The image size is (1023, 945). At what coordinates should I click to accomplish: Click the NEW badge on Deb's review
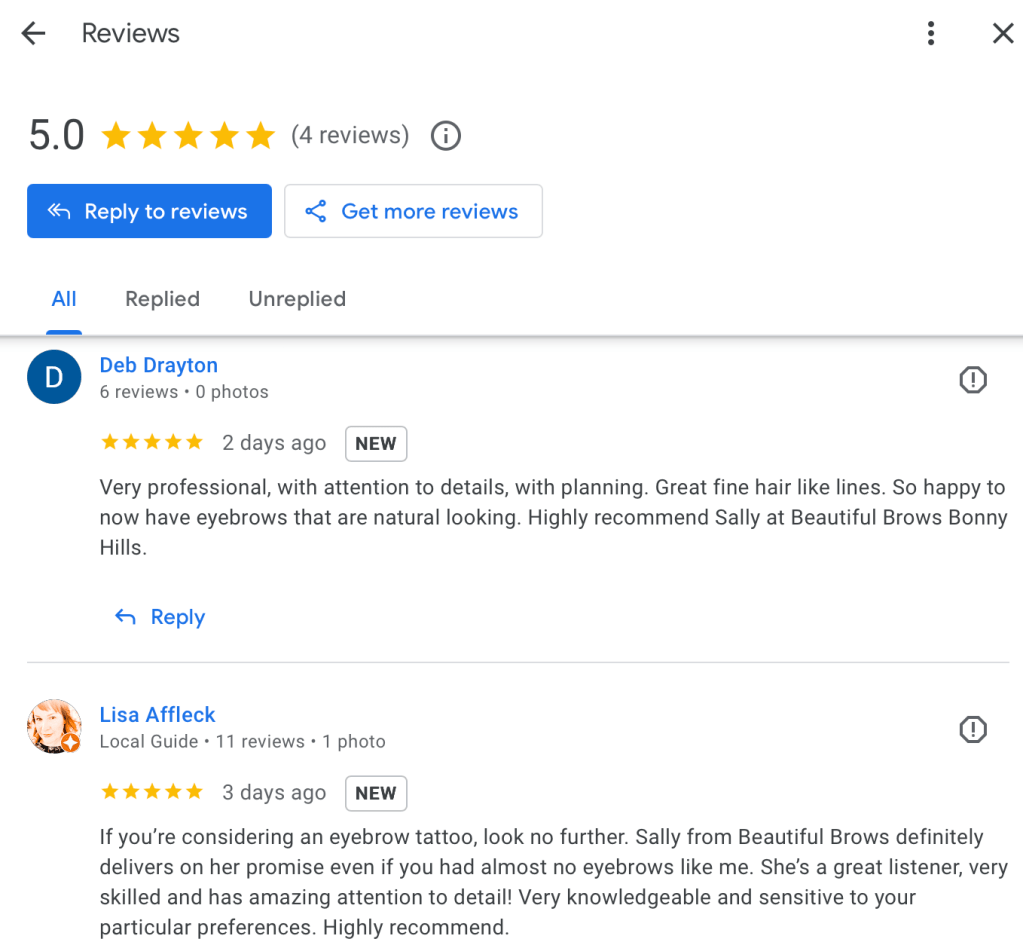pyautogui.click(x=375, y=443)
